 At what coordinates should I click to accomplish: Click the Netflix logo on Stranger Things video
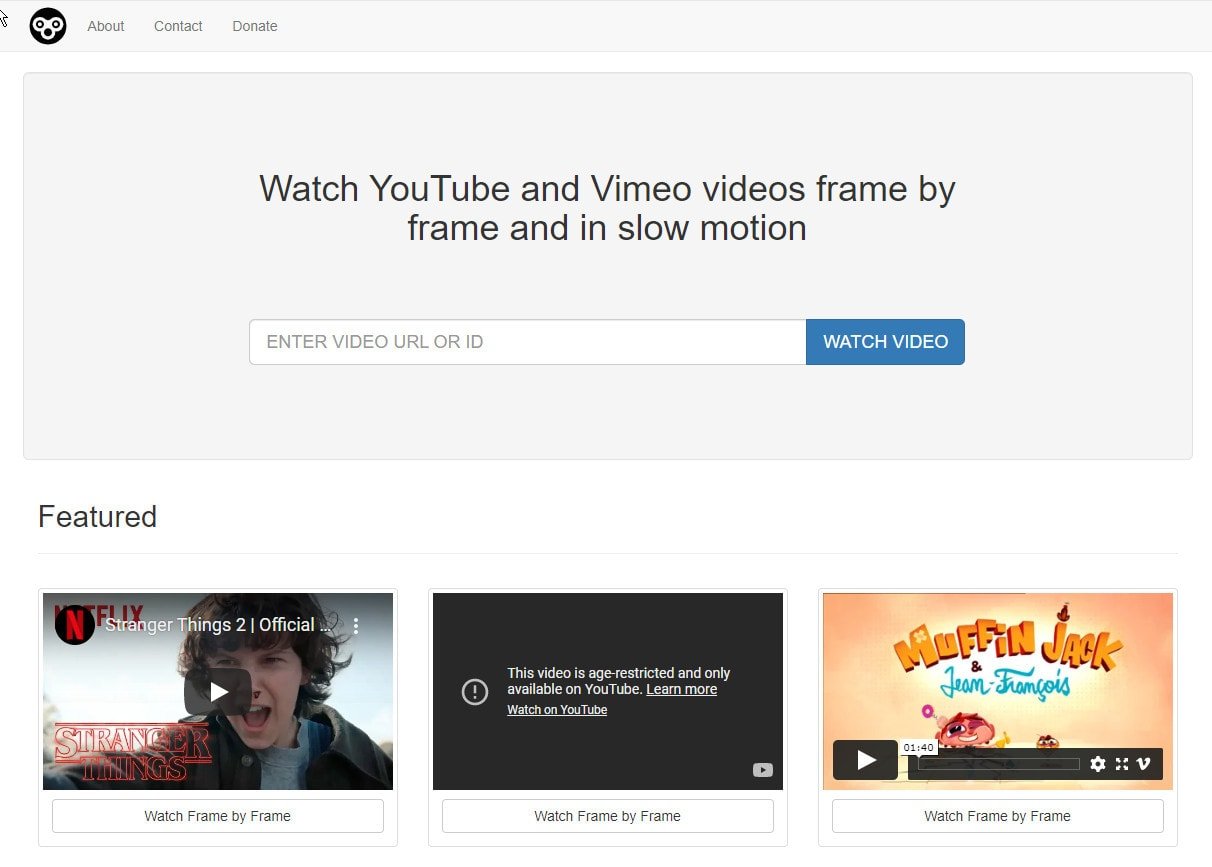pos(74,624)
